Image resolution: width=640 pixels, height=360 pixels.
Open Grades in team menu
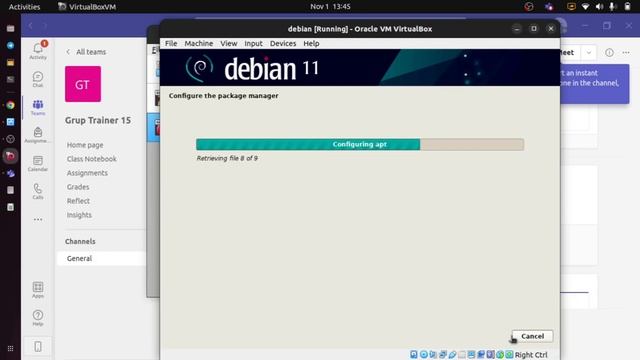[78, 187]
